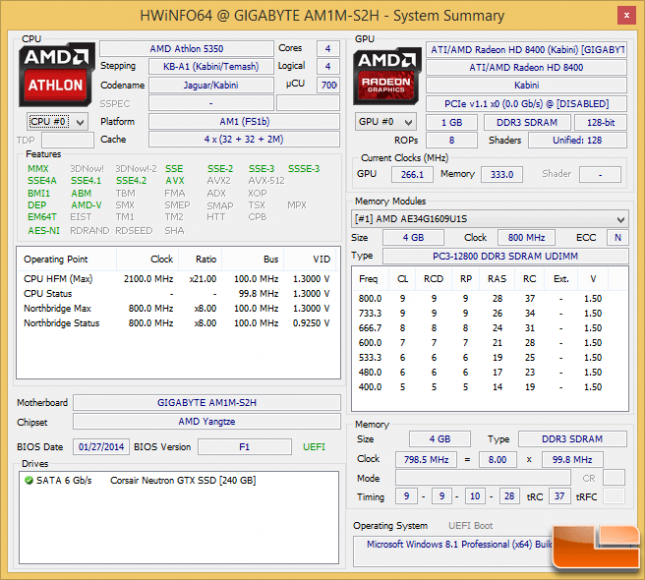Image resolution: width=645 pixels, height=580 pixels.
Task: Select the 480.0 frequency timing row
Action: click(490, 373)
